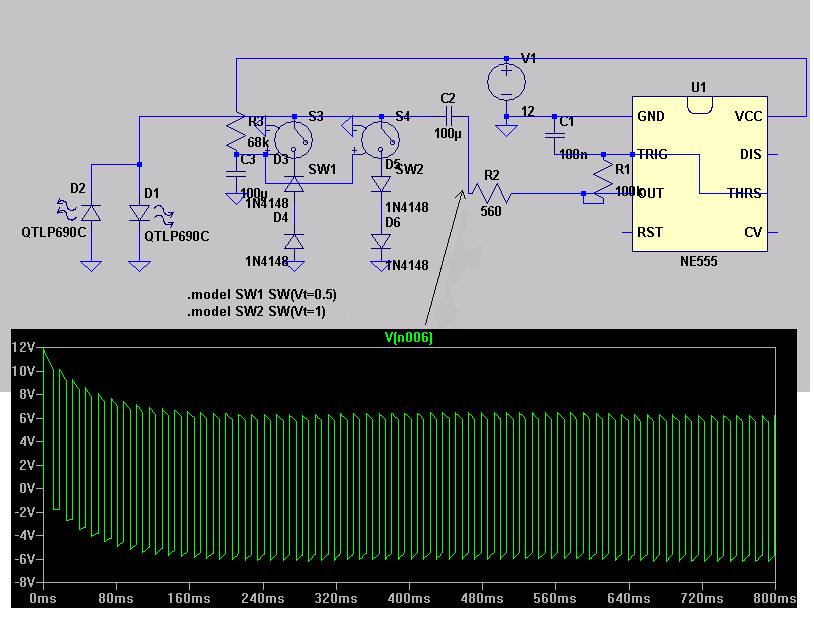Click capacitor C3 symbol

tap(236, 174)
